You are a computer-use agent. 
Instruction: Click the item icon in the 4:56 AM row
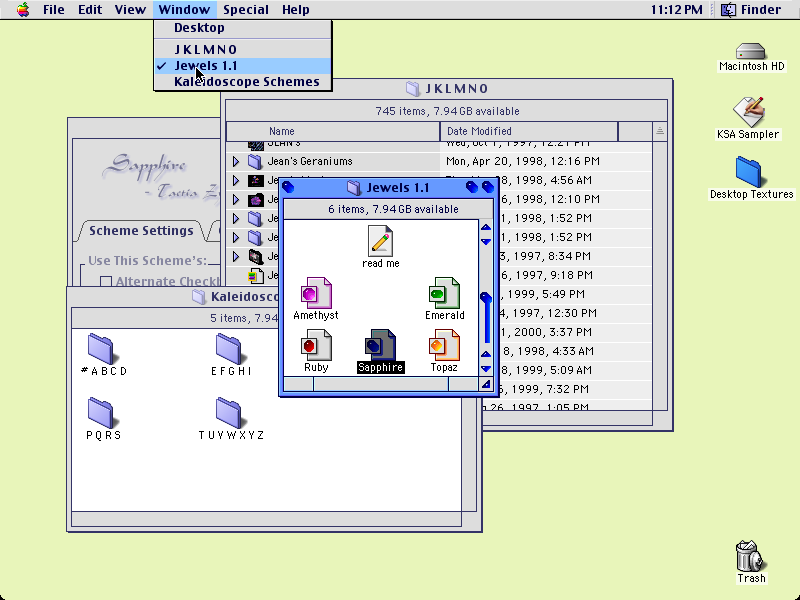point(256,181)
